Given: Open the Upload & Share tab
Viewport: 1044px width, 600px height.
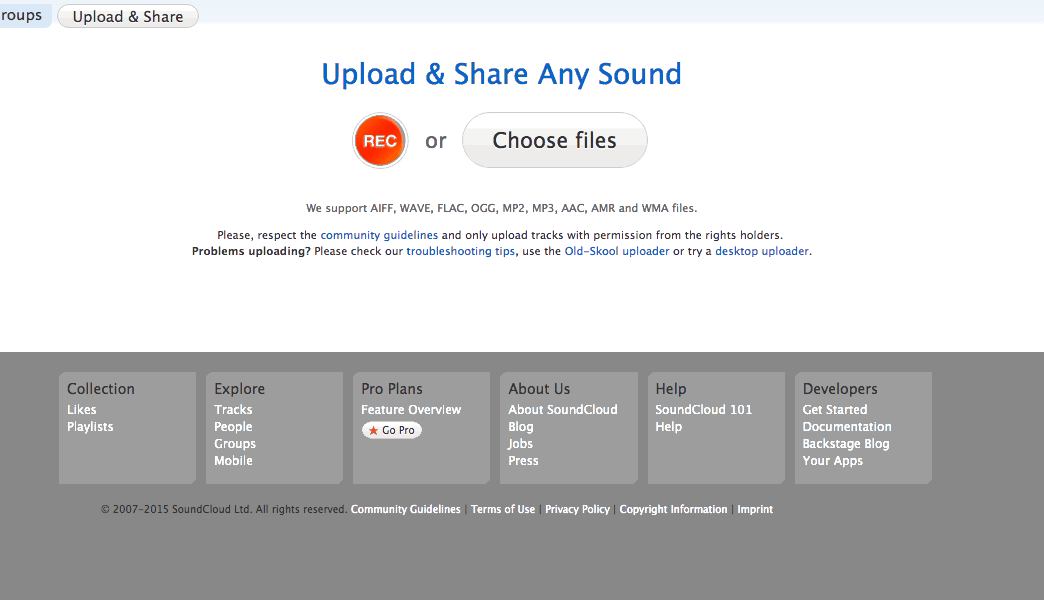Looking at the screenshot, I should click(128, 17).
